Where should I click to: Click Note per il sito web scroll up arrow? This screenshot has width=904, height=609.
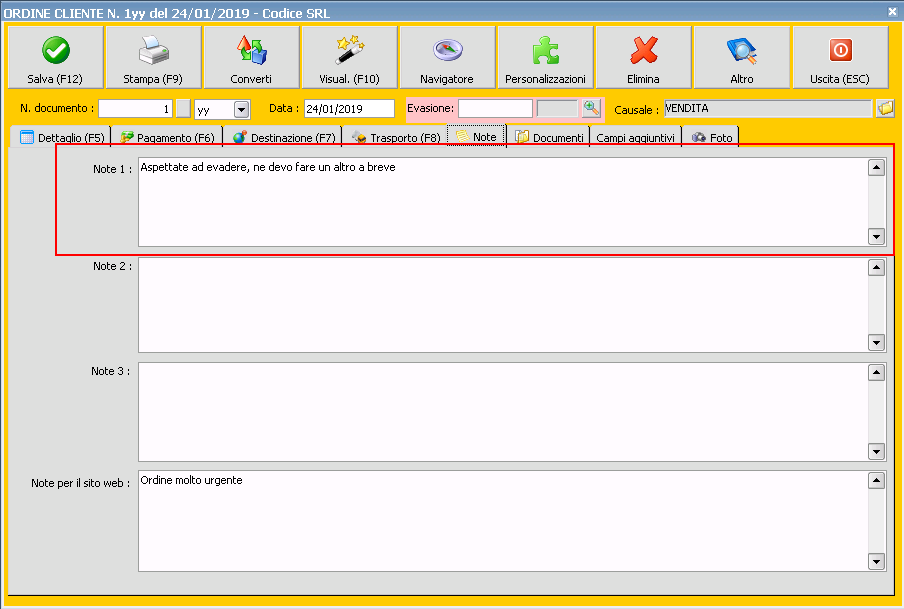coord(876,480)
